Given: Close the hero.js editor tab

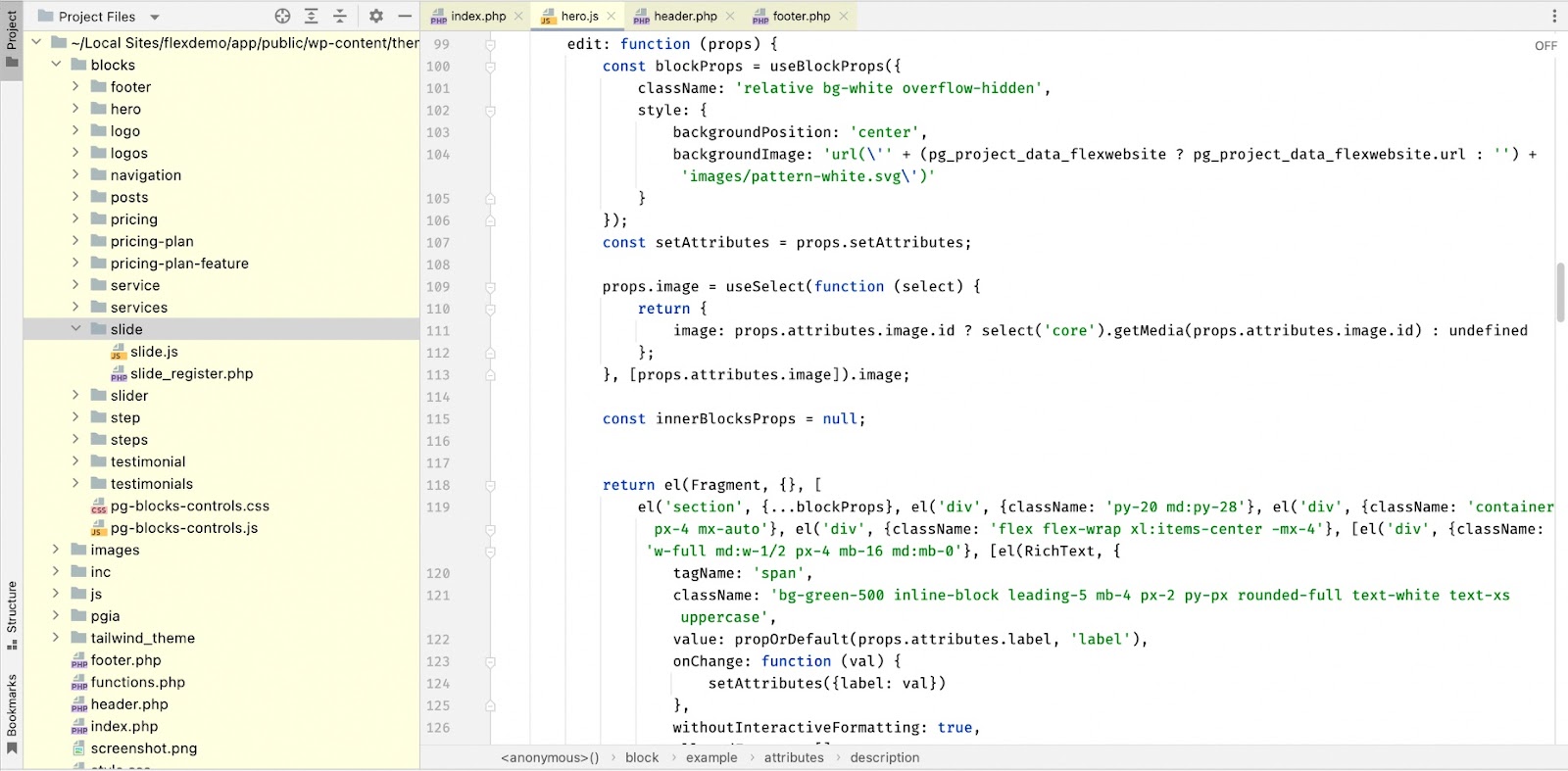Looking at the screenshot, I should point(612,16).
